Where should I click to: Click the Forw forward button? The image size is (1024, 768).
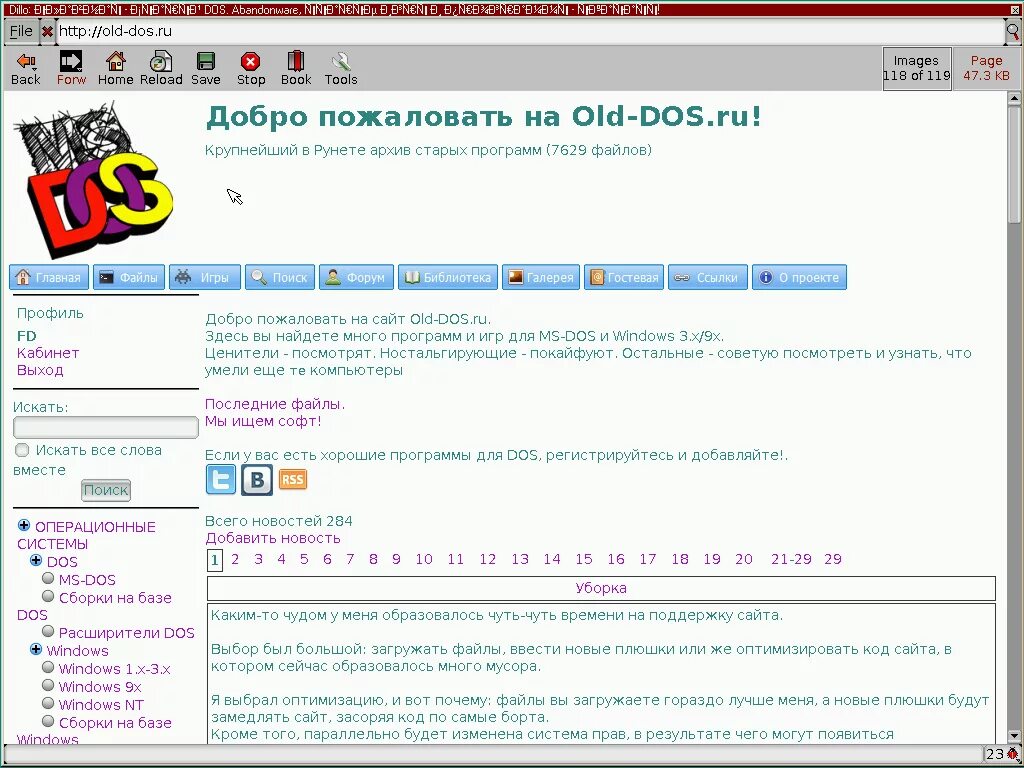71,68
